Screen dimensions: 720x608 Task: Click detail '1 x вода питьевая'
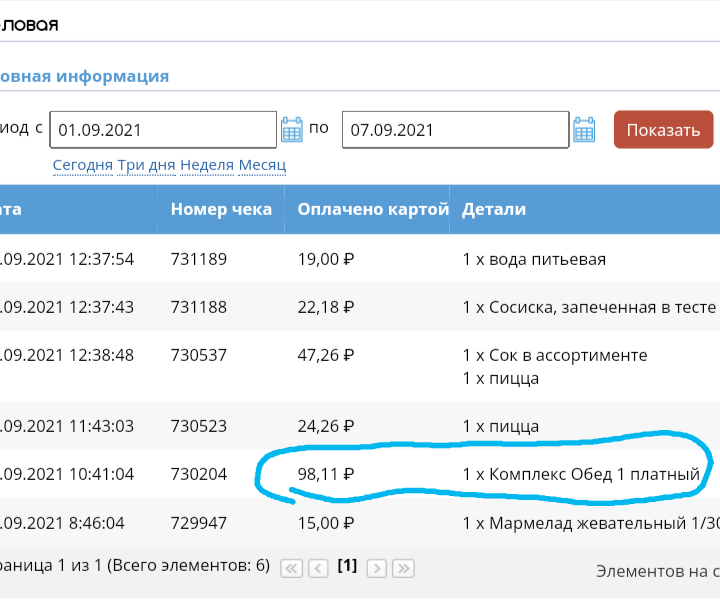point(534,259)
